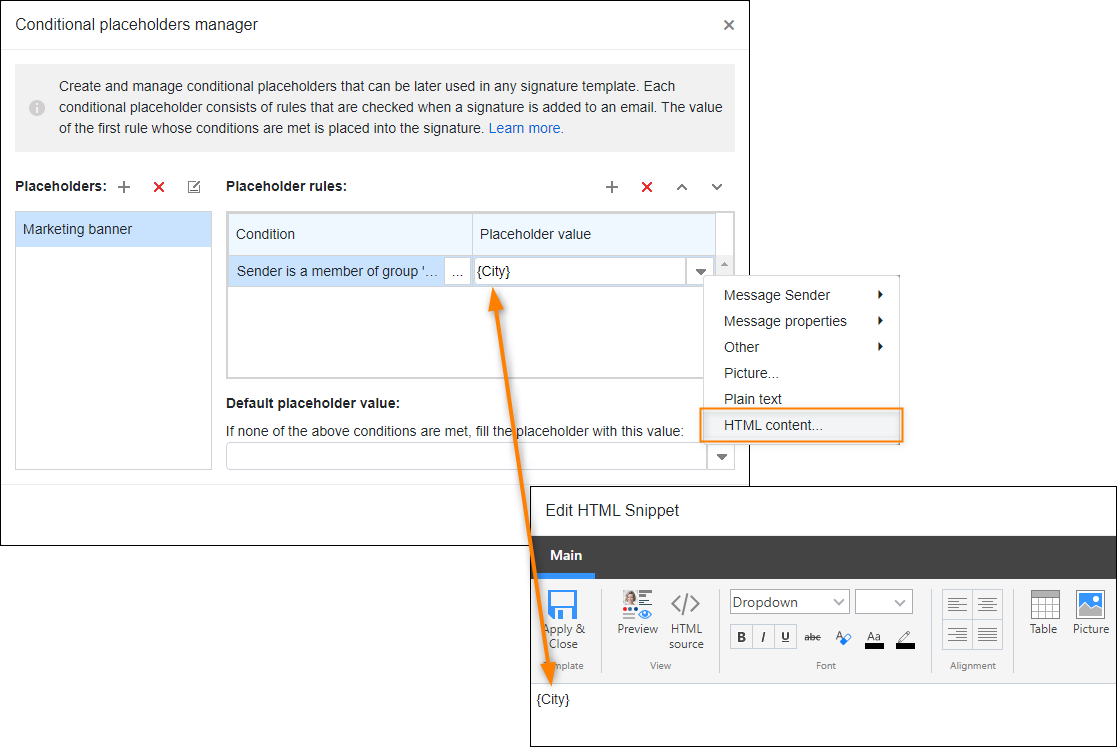Viewport: 1117px width, 747px height.
Task: Toggle strikethrough formatting
Action: [x=812, y=637]
